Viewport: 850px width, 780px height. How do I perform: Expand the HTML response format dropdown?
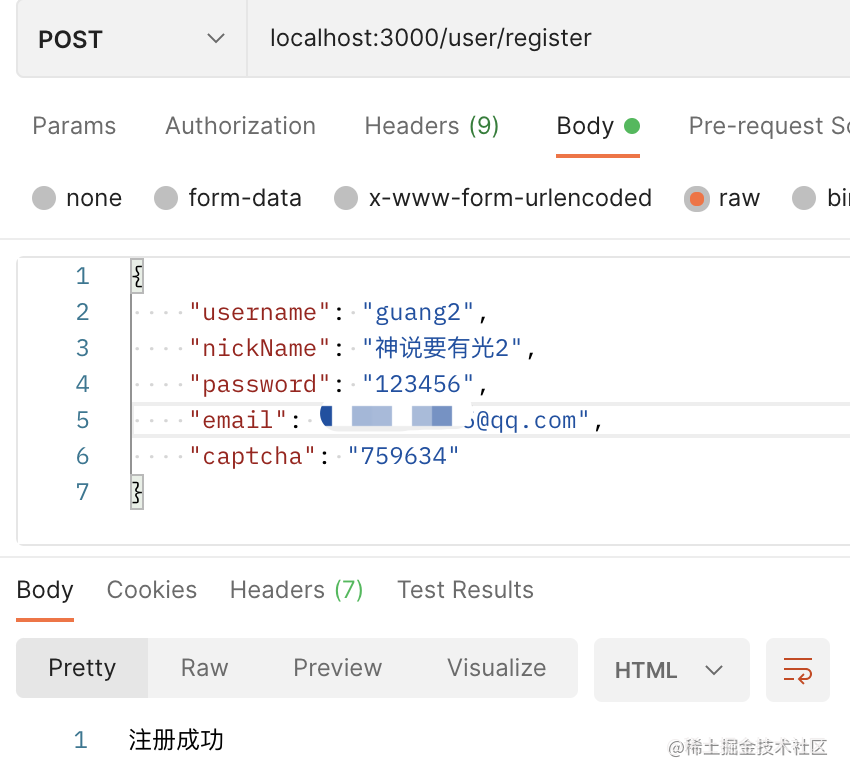tap(670, 669)
